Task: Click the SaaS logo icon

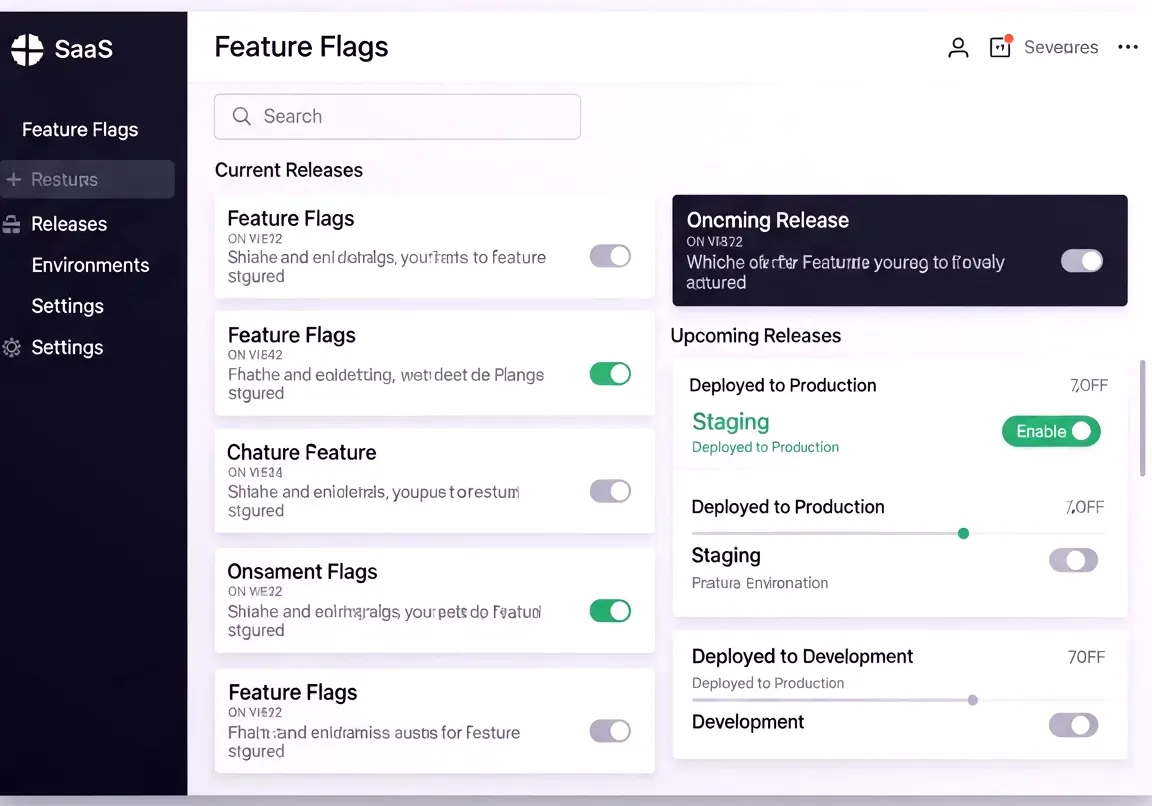Action: 27,49
